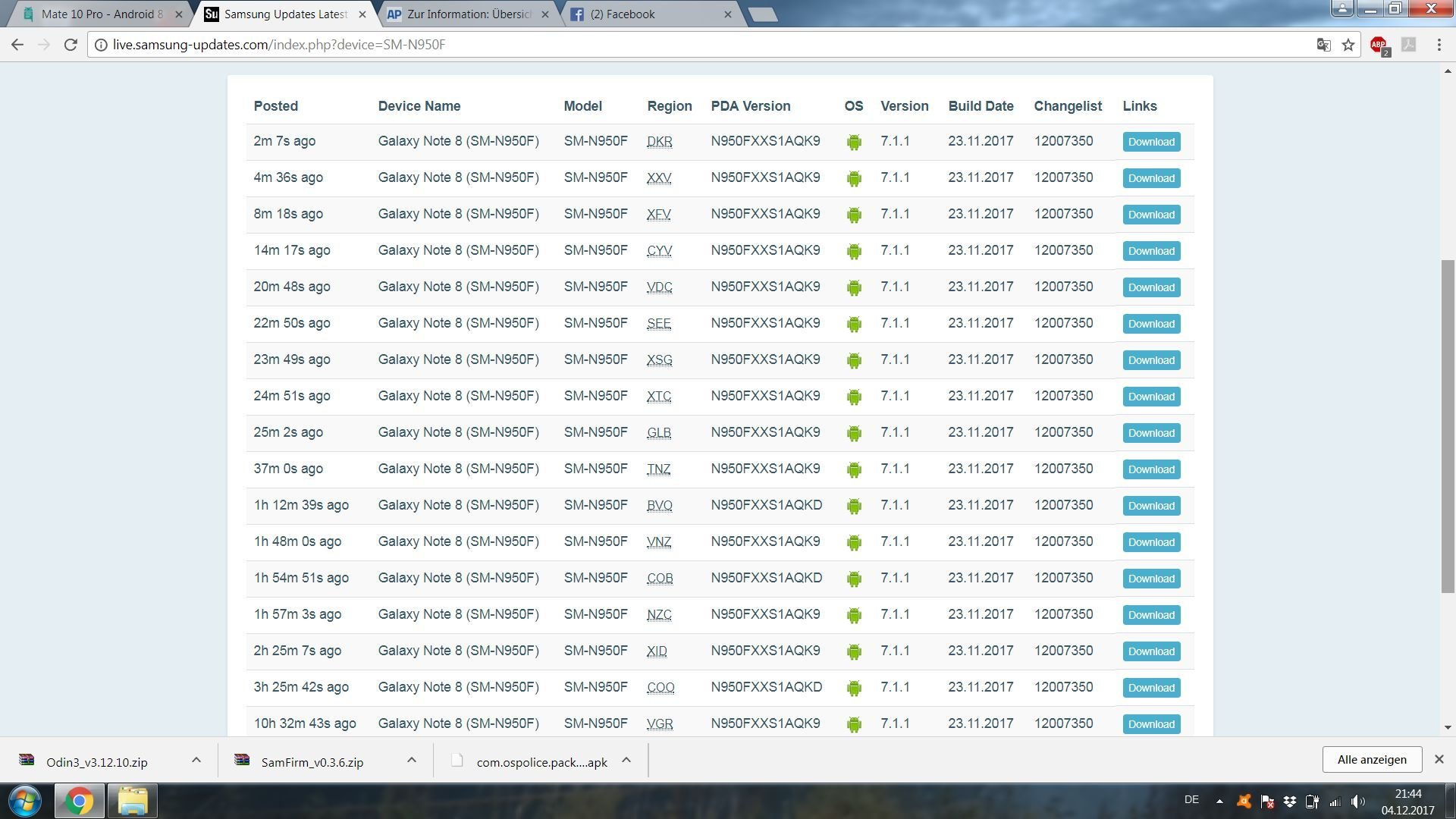1456x819 pixels.
Task: Click the XFV region code
Action: (x=659, y=215)
